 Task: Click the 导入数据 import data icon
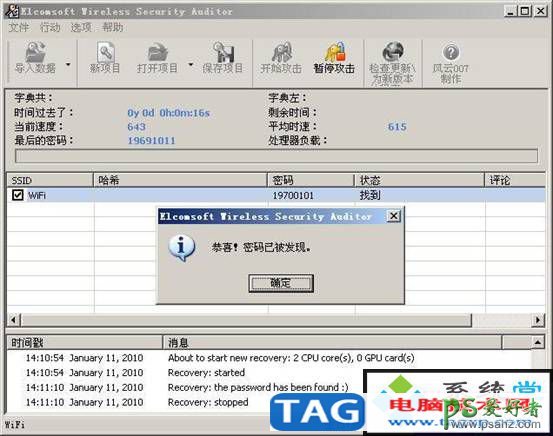pos(35,52)
